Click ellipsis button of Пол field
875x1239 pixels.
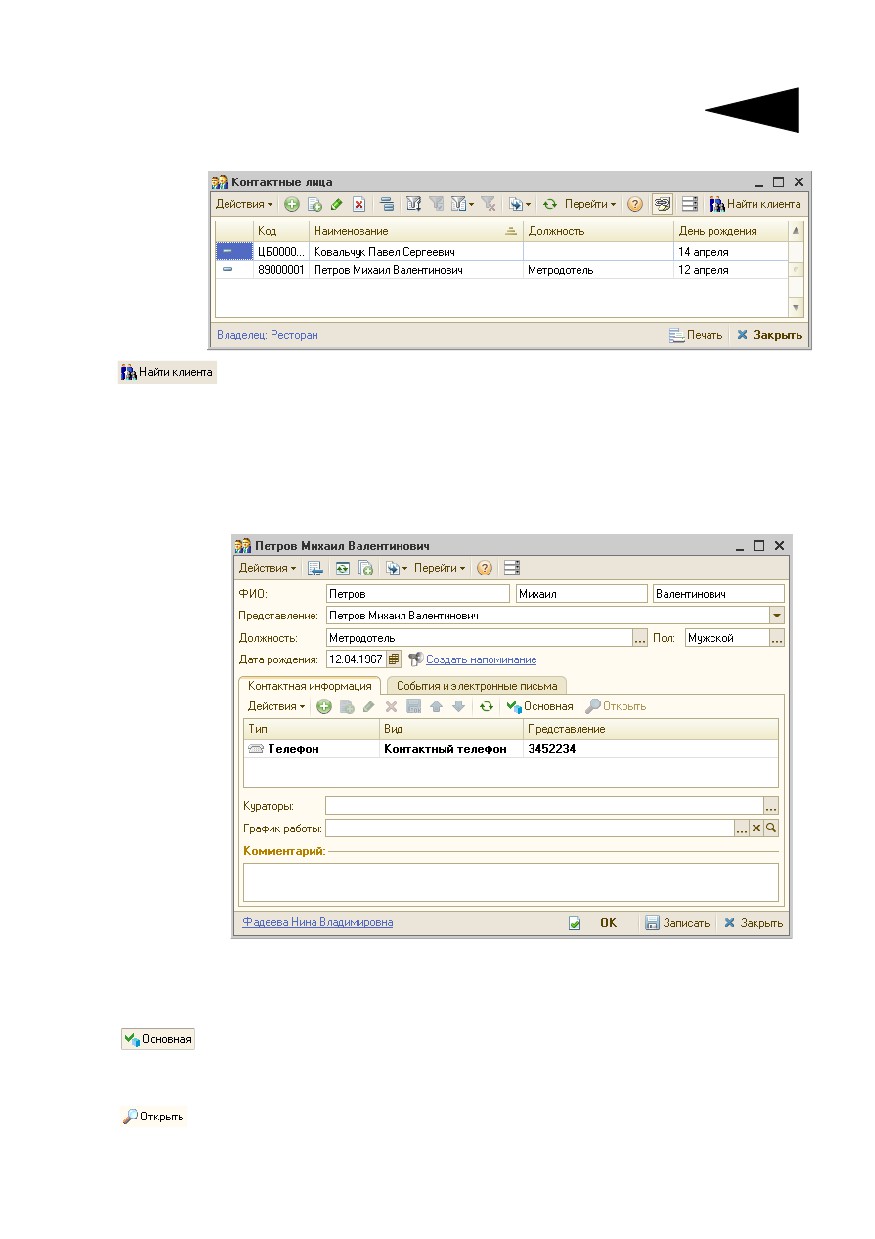(x=777, y=638)
